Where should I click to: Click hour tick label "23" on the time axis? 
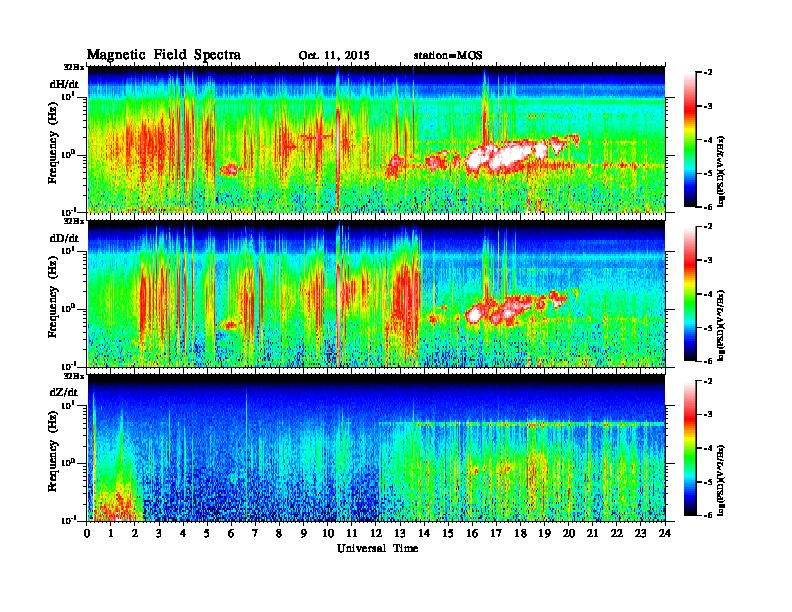640,534
